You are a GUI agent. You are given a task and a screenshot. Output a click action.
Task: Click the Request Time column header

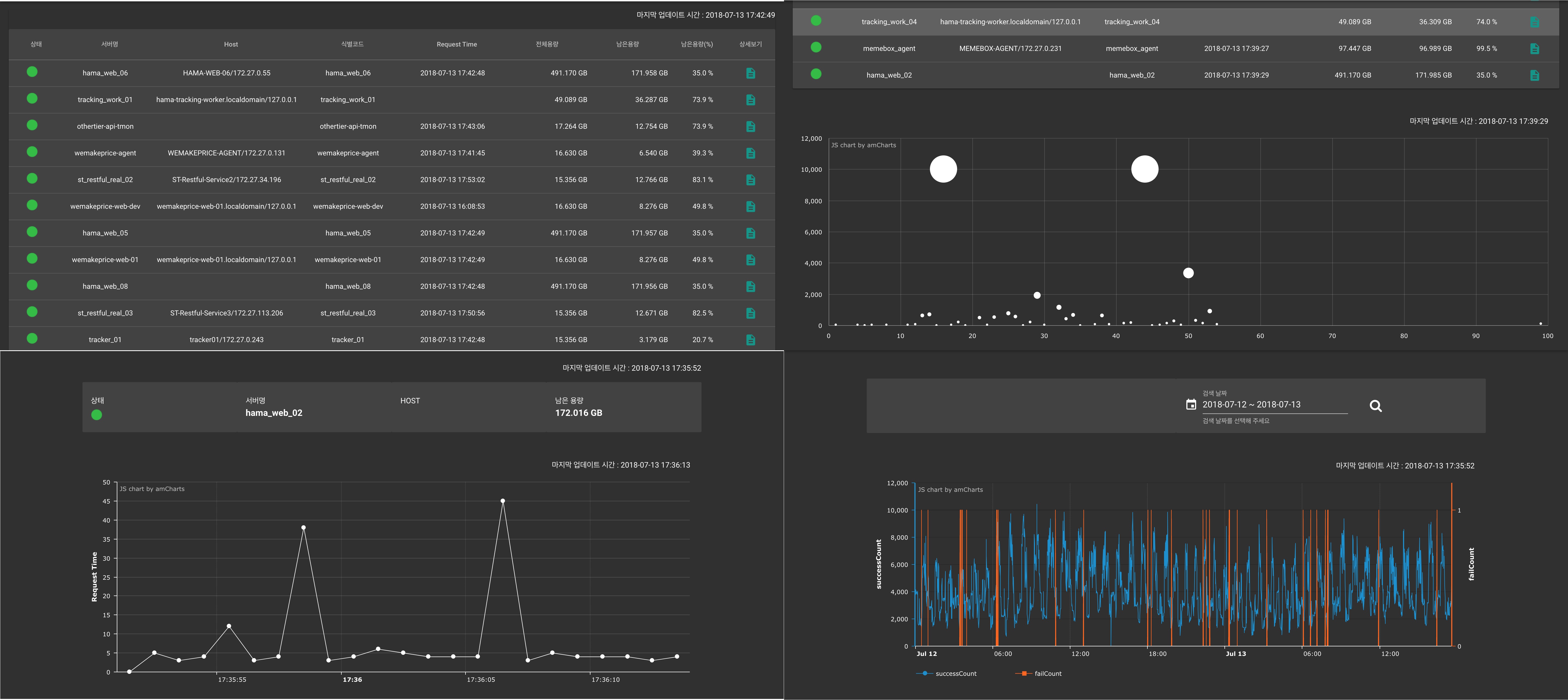coord(457,44)
